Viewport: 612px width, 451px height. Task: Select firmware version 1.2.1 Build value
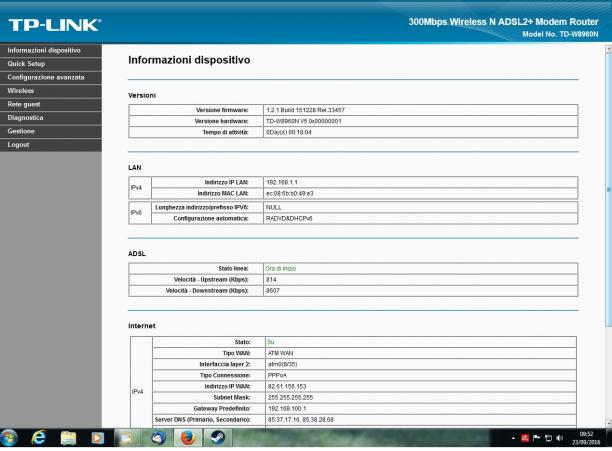click(x=305, y=110)
